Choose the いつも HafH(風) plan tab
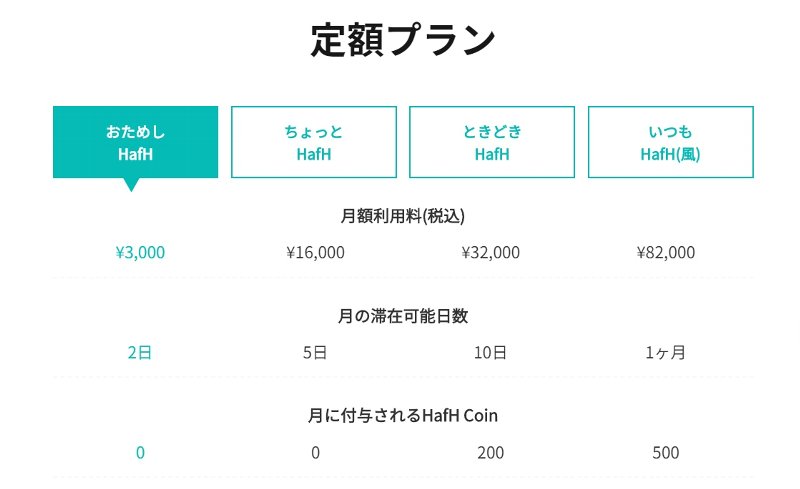Viewport: 800px width, 489px height. tap(670, 142)
